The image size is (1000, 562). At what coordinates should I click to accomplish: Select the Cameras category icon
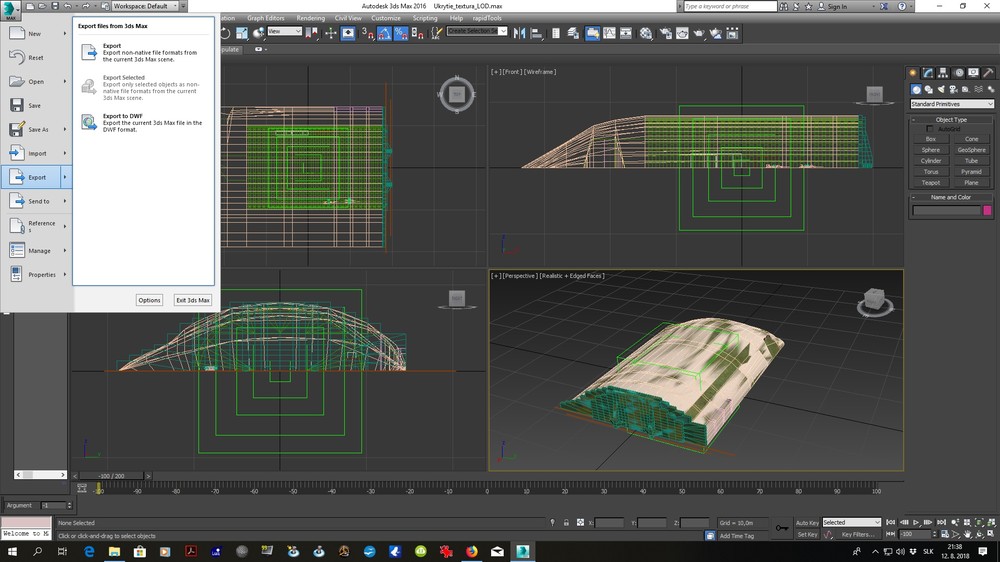pyautogui.click(x=951, y=89)
